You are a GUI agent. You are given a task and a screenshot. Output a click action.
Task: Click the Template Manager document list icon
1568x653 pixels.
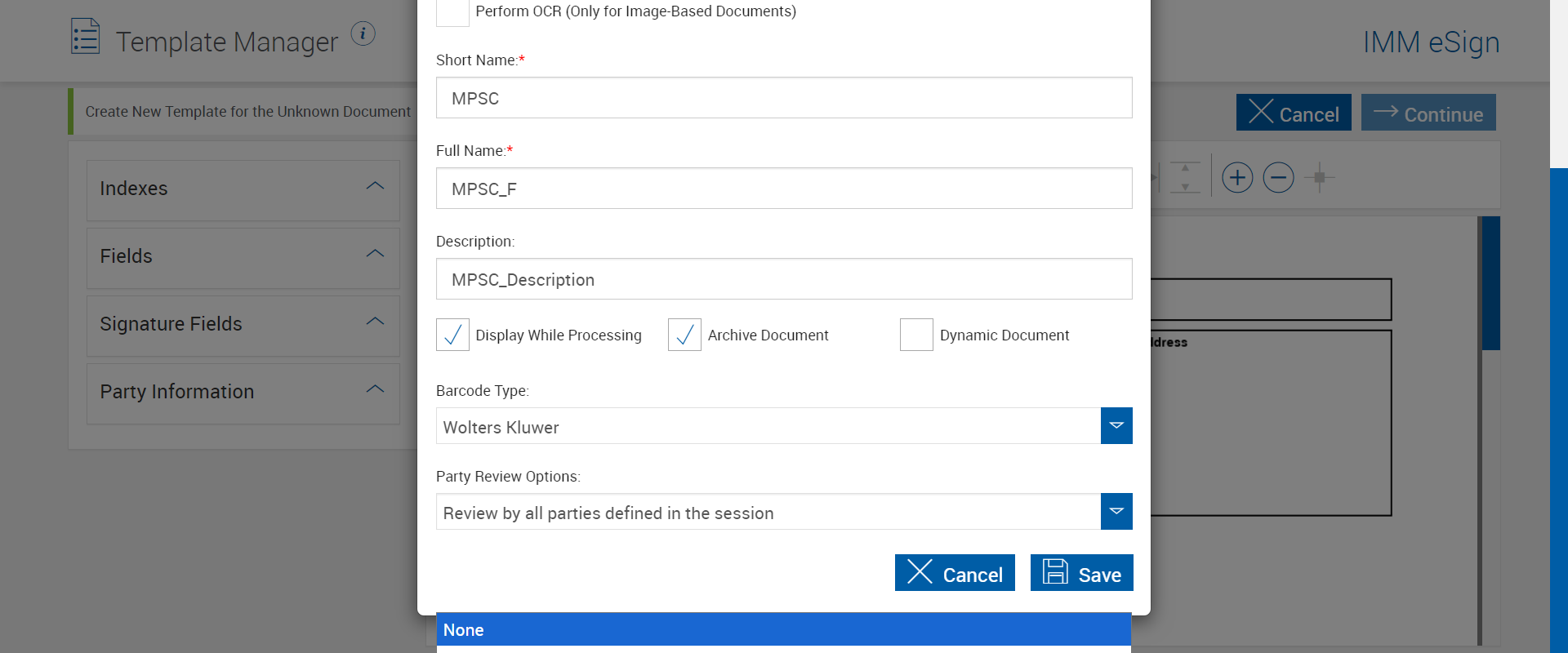point(85,37)
